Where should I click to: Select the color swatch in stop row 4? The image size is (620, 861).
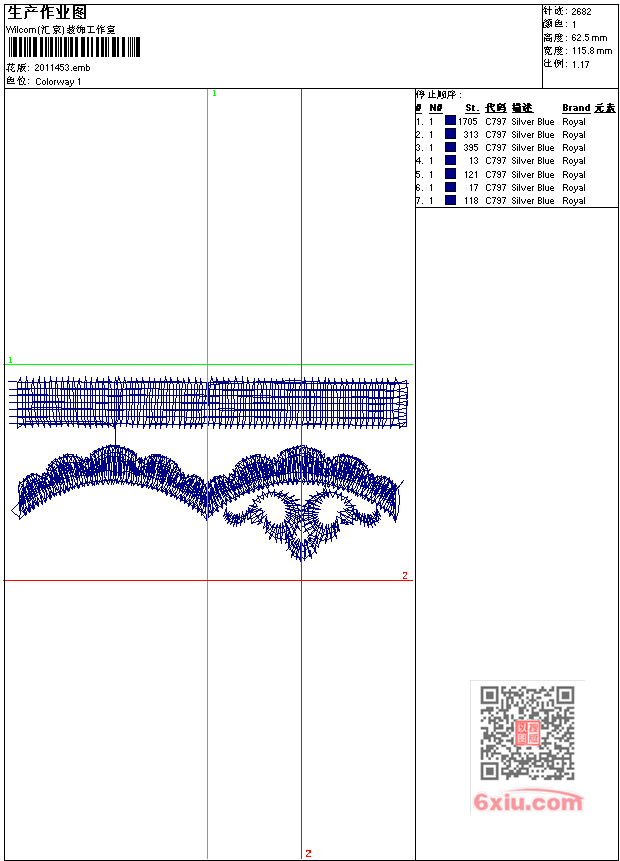tap(450, 160)
